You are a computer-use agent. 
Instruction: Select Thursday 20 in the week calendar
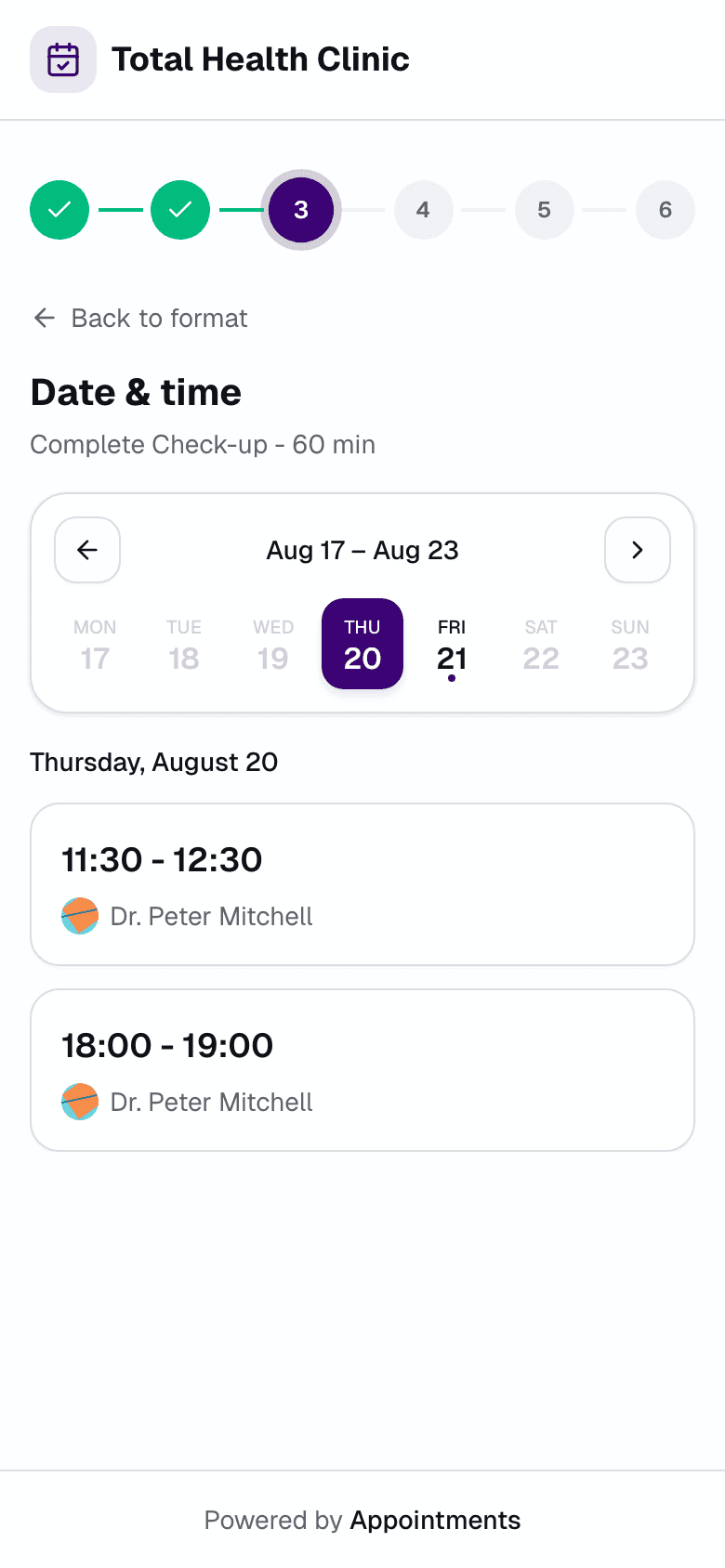(362, 645)
